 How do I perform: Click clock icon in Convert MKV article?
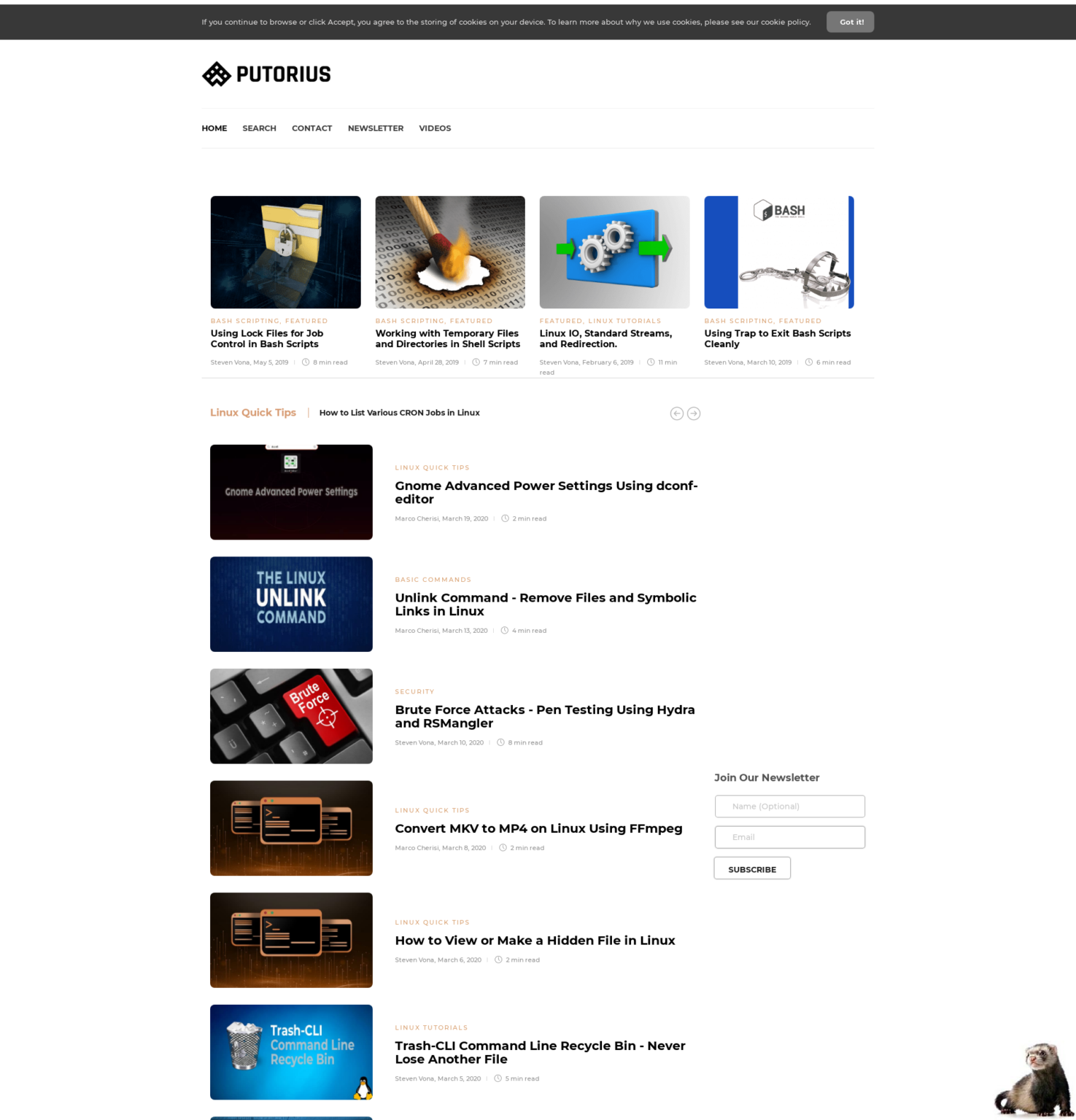pyautogui.click(x=503, y=848)
